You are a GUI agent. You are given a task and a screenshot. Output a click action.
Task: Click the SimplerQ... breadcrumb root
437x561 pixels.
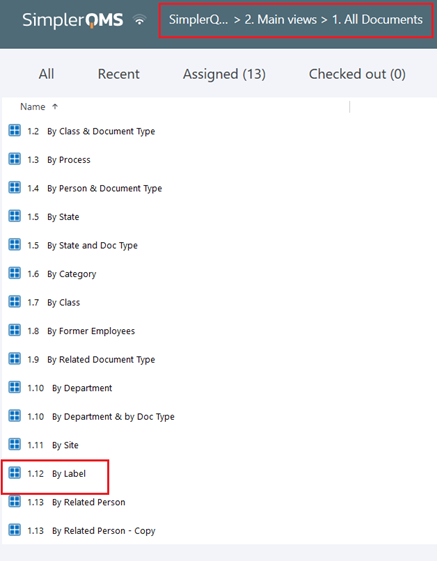198,20
